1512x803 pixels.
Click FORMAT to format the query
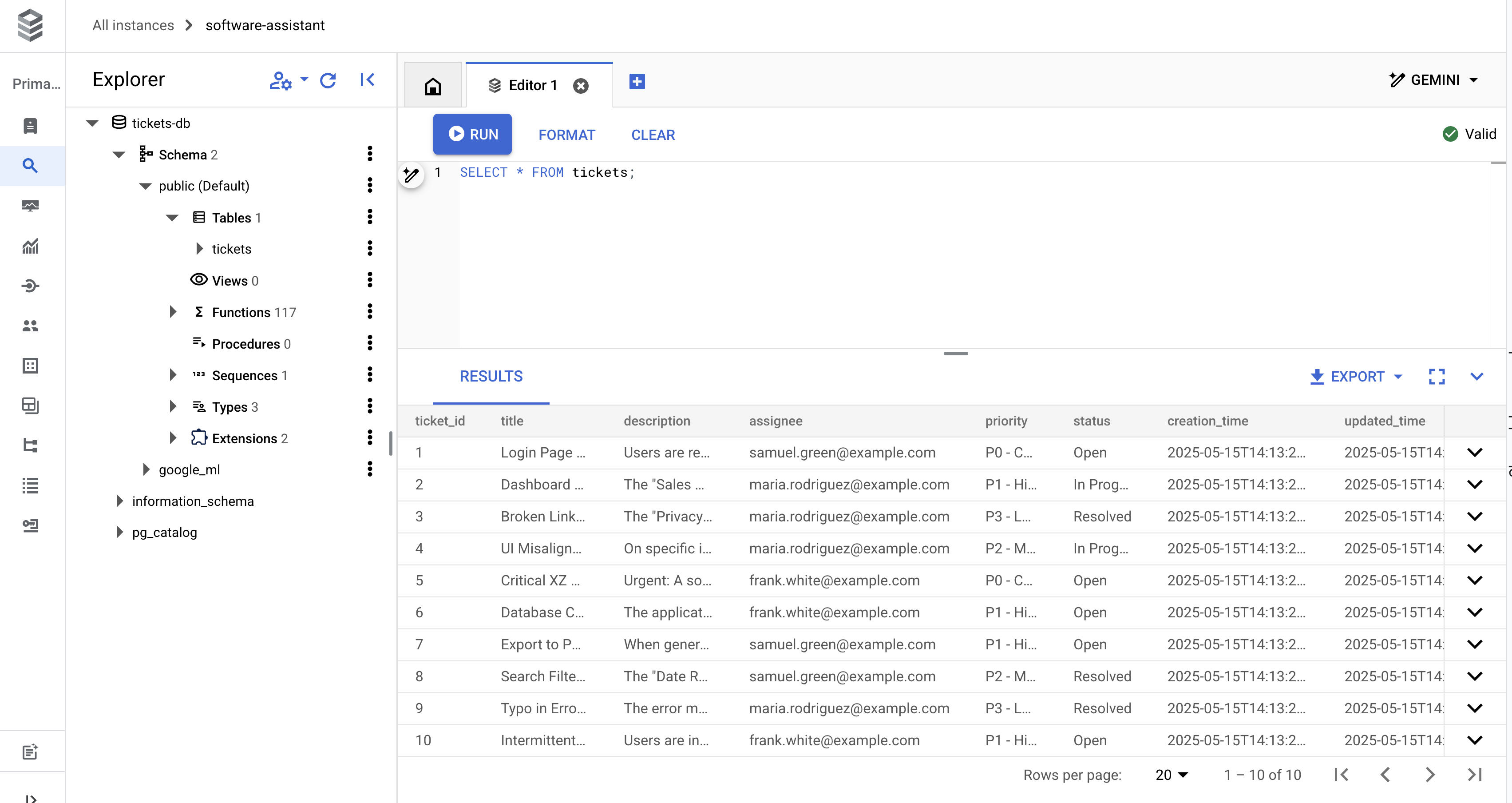pyautogui.click(x=566, y=135)
